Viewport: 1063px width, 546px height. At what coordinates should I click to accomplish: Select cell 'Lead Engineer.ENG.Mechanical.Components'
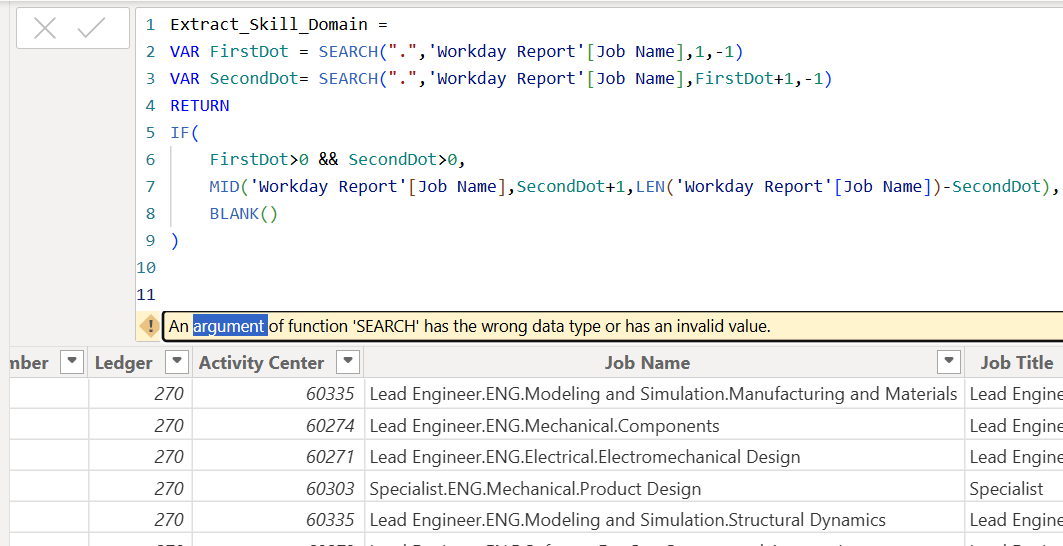point(664,426)
